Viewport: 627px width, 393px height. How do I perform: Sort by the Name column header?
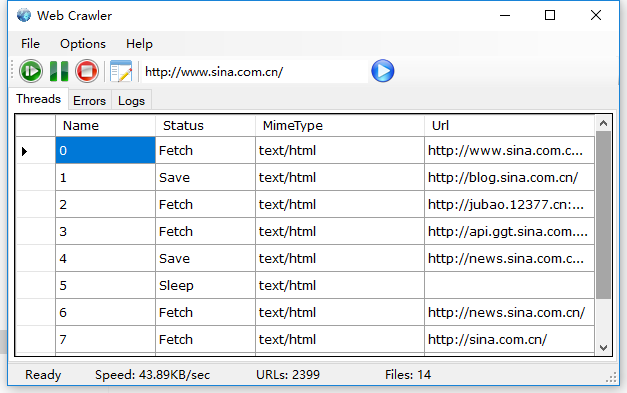pyautogui.click(x=105, y=126)
